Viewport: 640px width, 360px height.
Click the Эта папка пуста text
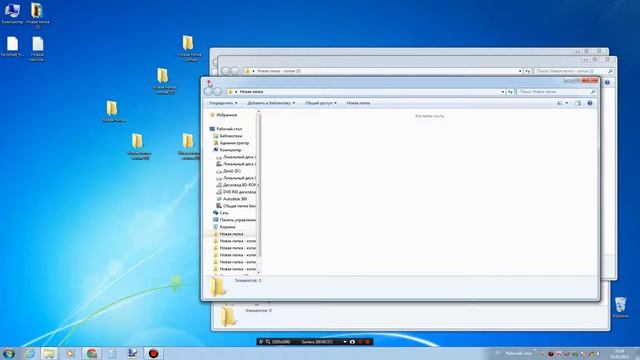point(429,116)
